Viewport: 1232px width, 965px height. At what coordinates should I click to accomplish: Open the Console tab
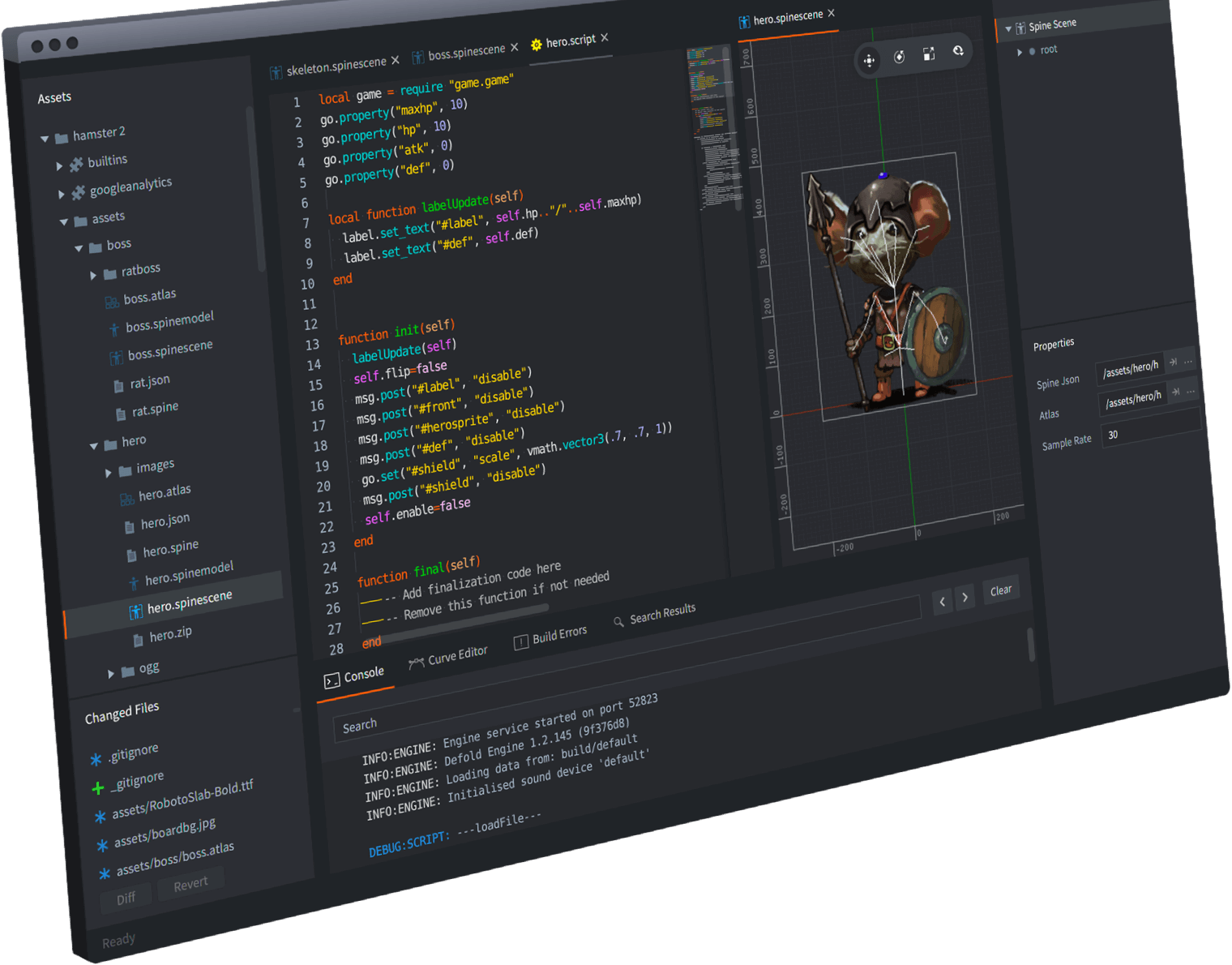click(354, 677)
